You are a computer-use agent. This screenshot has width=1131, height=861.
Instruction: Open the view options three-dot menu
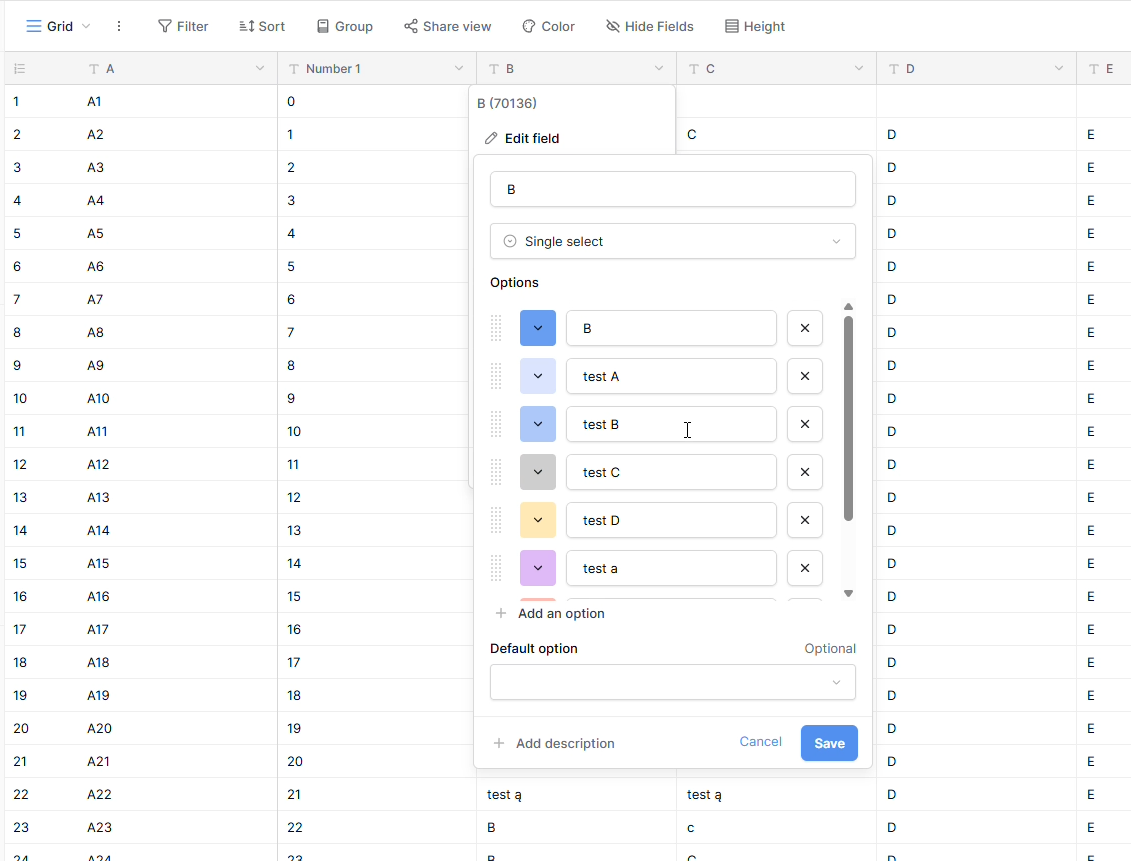119,27
